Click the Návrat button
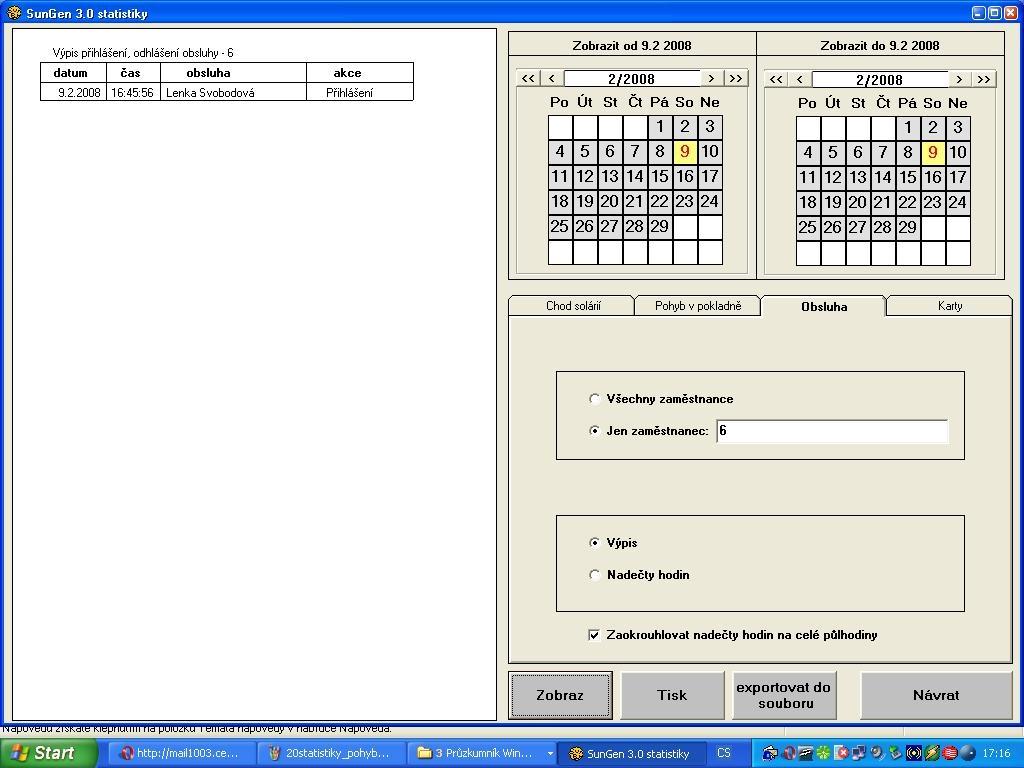Screen dimensions: 1024x768 (x=936, y=696)
